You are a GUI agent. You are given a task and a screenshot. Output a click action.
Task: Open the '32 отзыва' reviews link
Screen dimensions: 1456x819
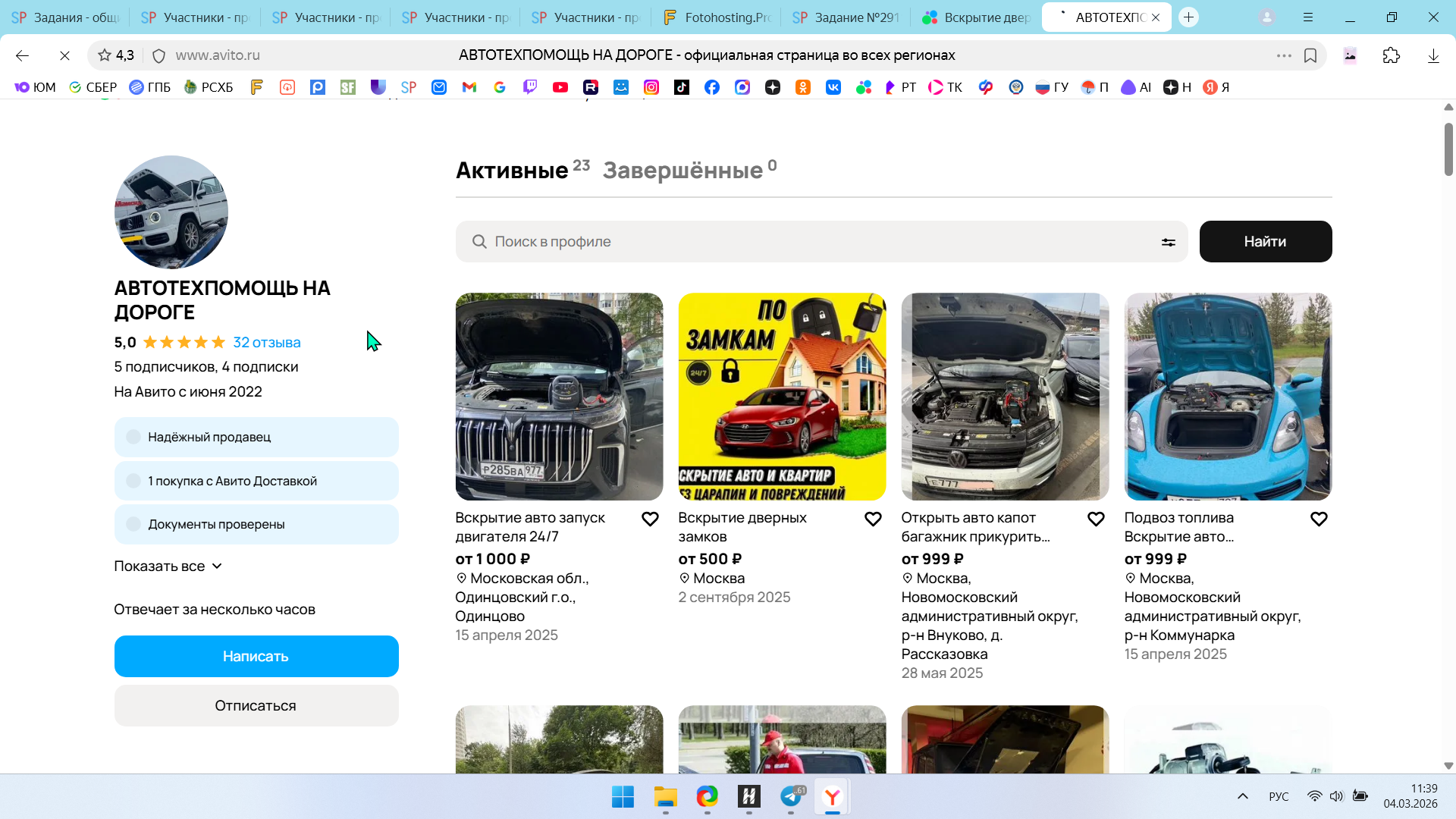[266, 342]
